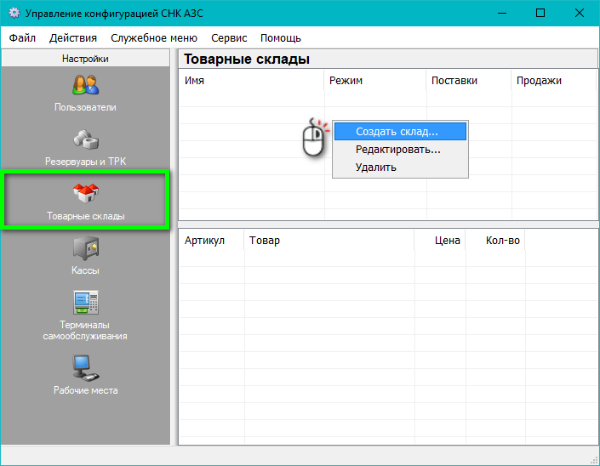Open the Действия menu
The width and height of the screenshot is (600, 466).
tap(72, 38)
